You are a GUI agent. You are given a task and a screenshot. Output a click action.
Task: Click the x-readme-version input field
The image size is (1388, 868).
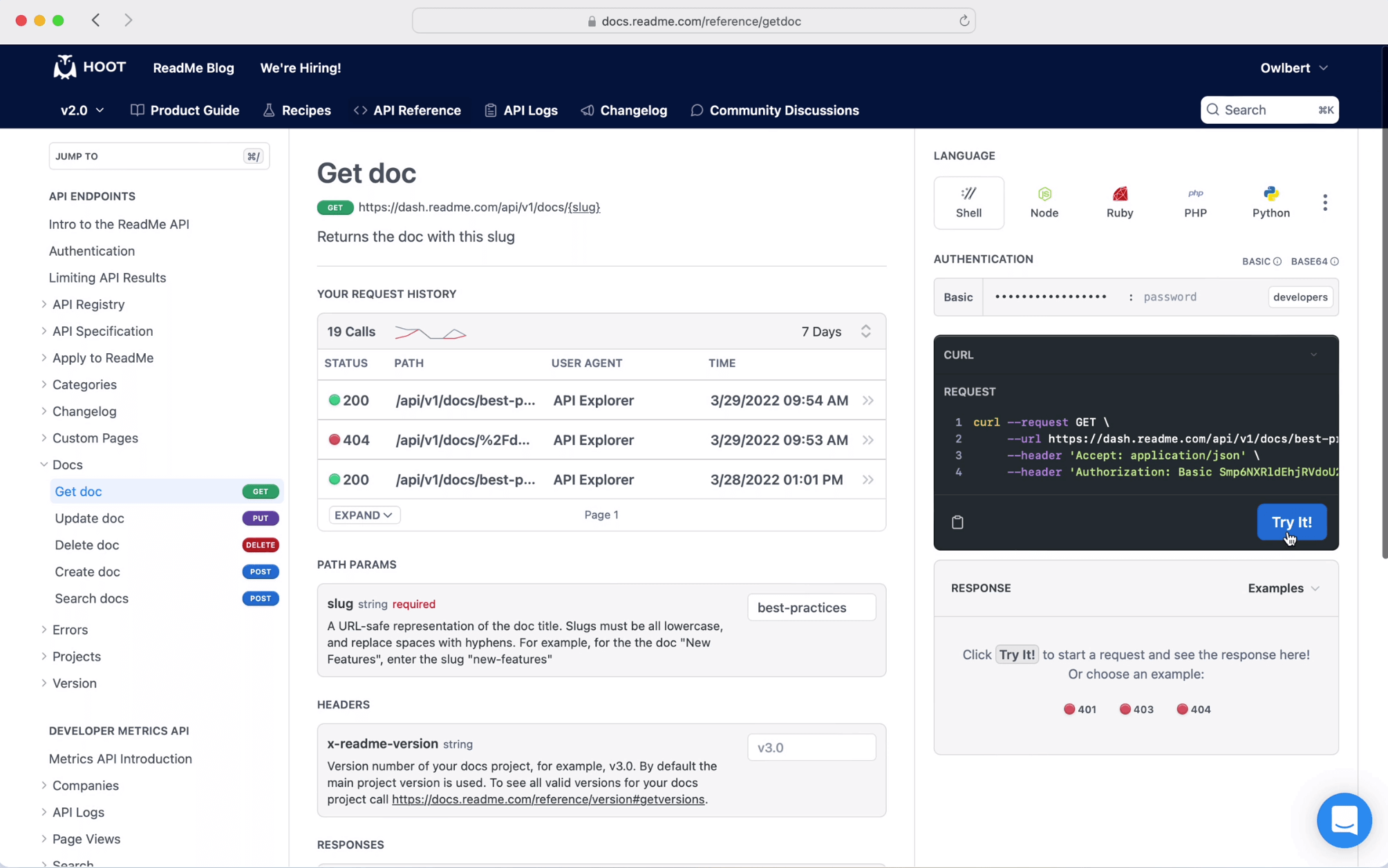(x=812, y=747)
